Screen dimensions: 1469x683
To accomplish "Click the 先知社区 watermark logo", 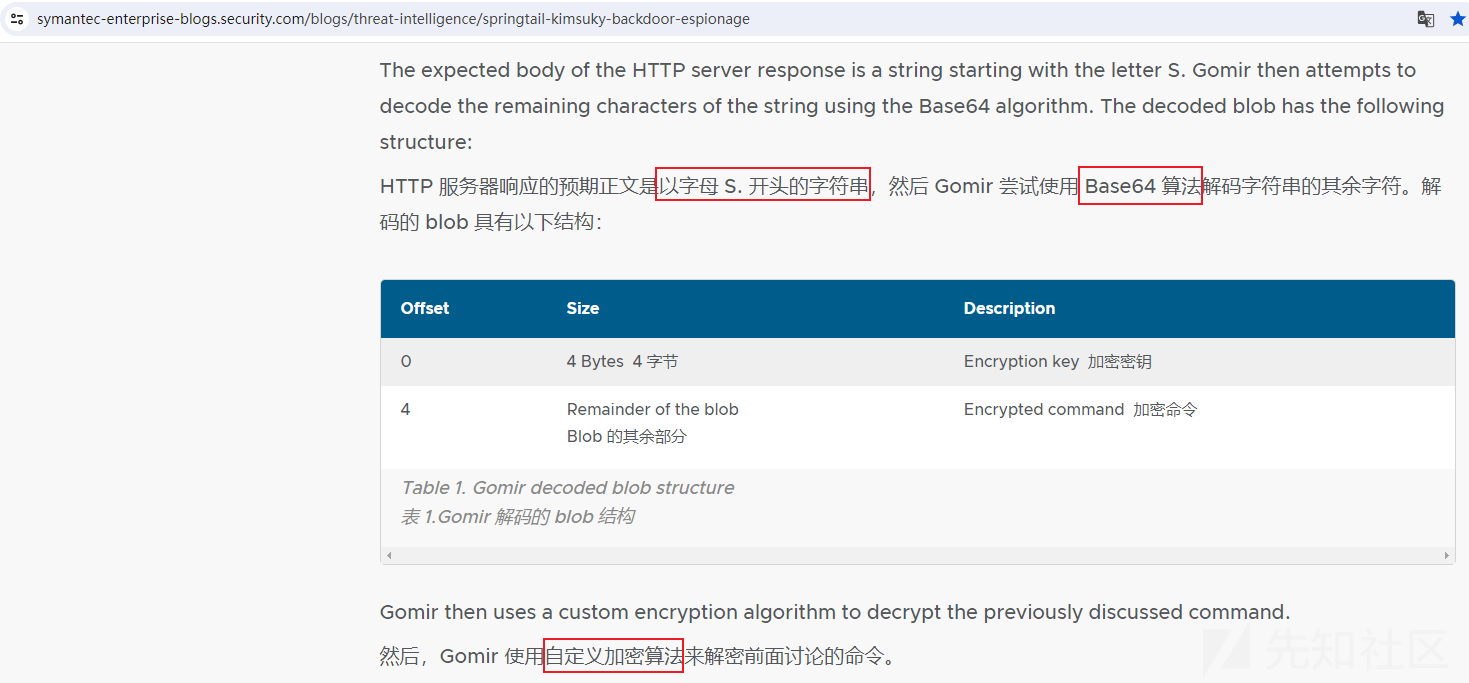I will point(1324,650).
